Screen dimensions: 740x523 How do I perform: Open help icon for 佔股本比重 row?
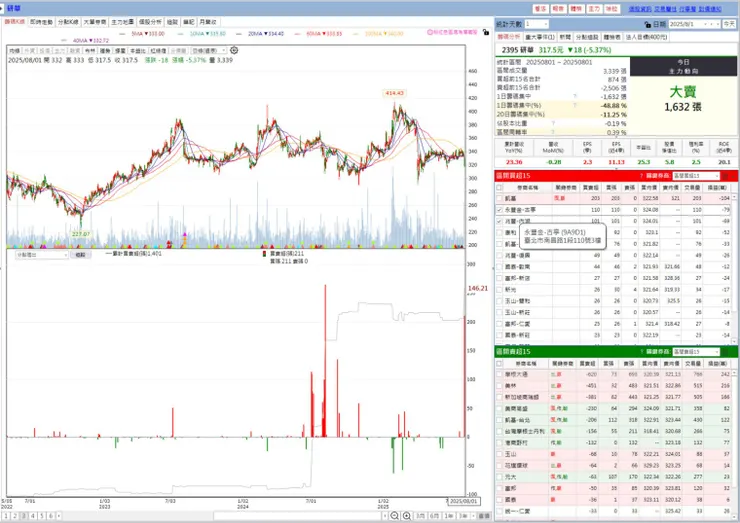tap(553, 123)
